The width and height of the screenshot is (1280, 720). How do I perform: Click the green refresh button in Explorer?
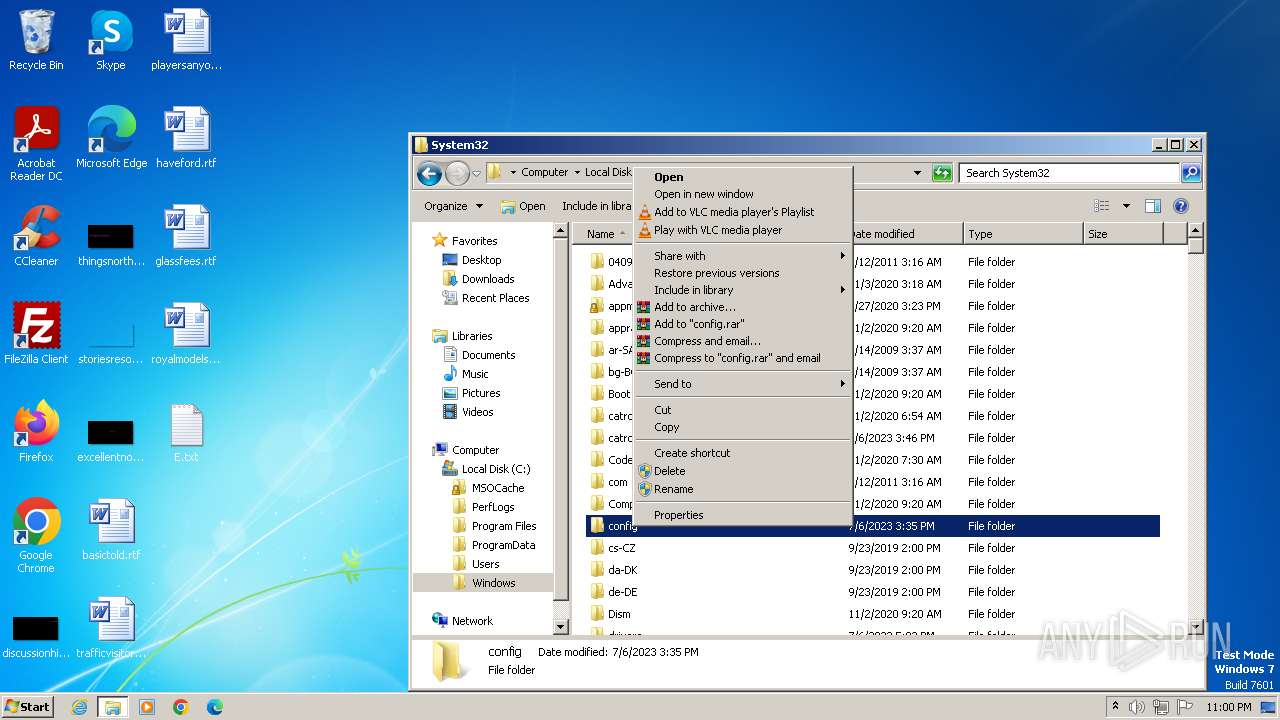[x=942, y=173]
